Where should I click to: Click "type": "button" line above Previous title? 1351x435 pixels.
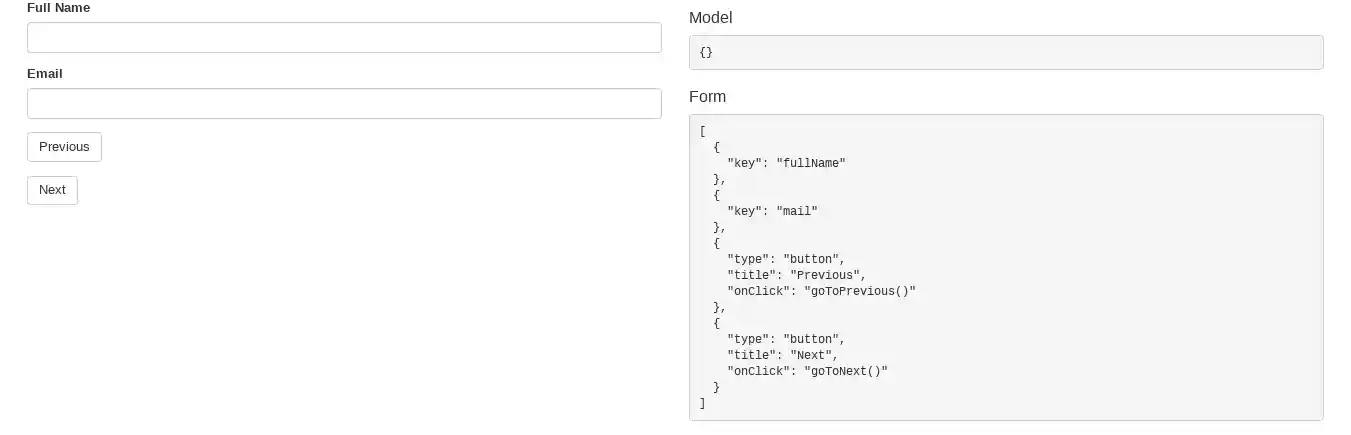(x=786, y=259)
